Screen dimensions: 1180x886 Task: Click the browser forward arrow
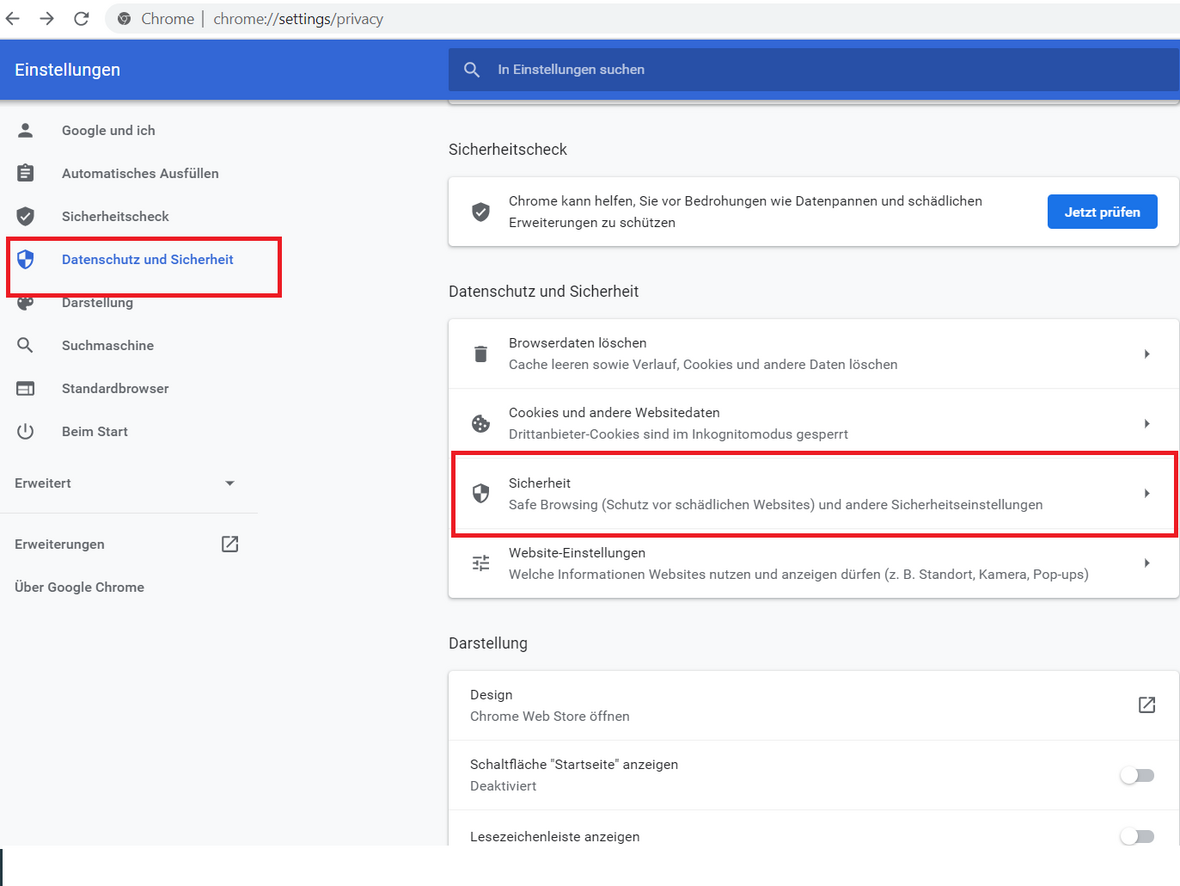[47, 19]
